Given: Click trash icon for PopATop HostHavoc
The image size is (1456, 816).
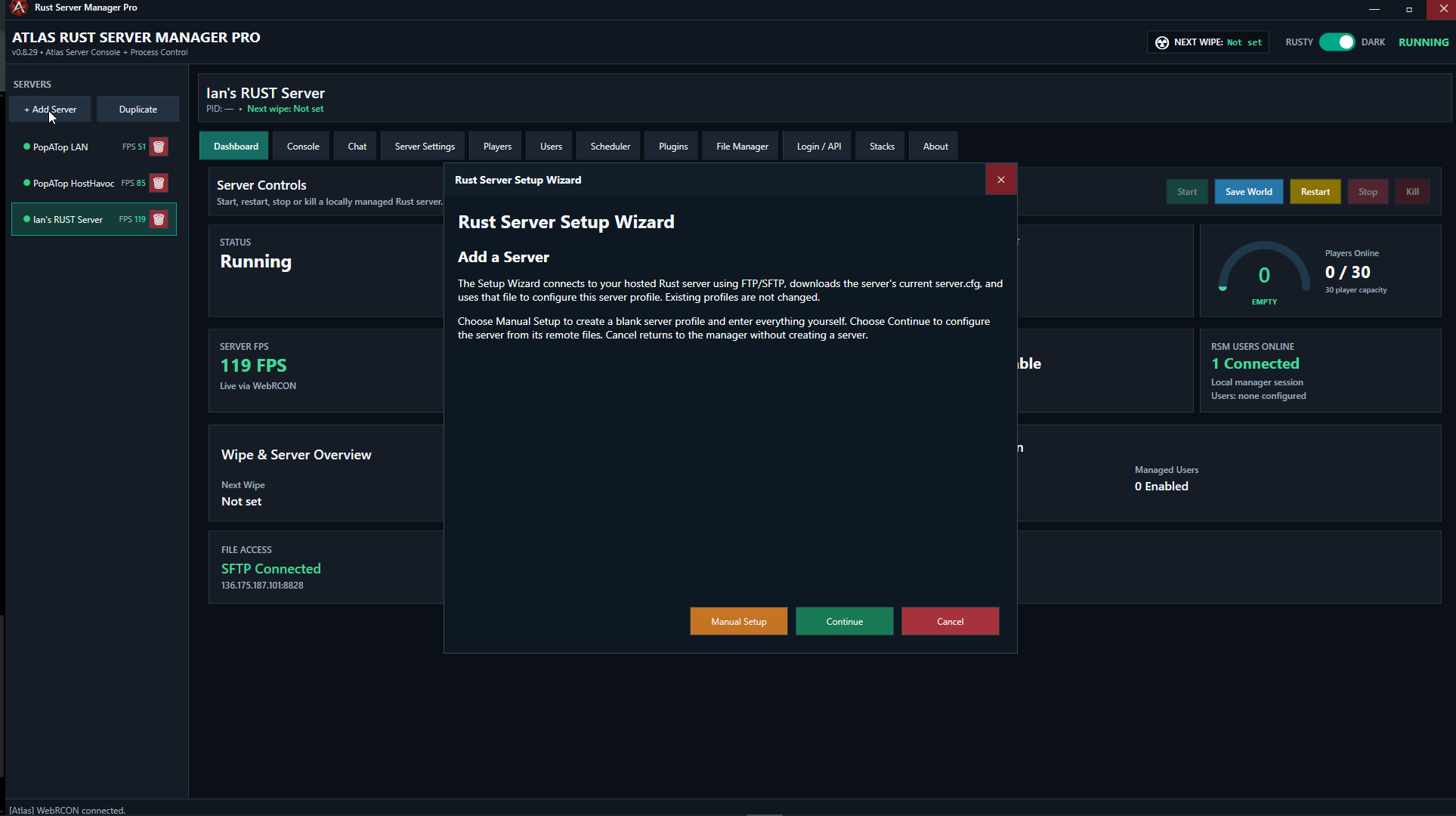Looking at the screenshot, I should click(x=159, y=183).
